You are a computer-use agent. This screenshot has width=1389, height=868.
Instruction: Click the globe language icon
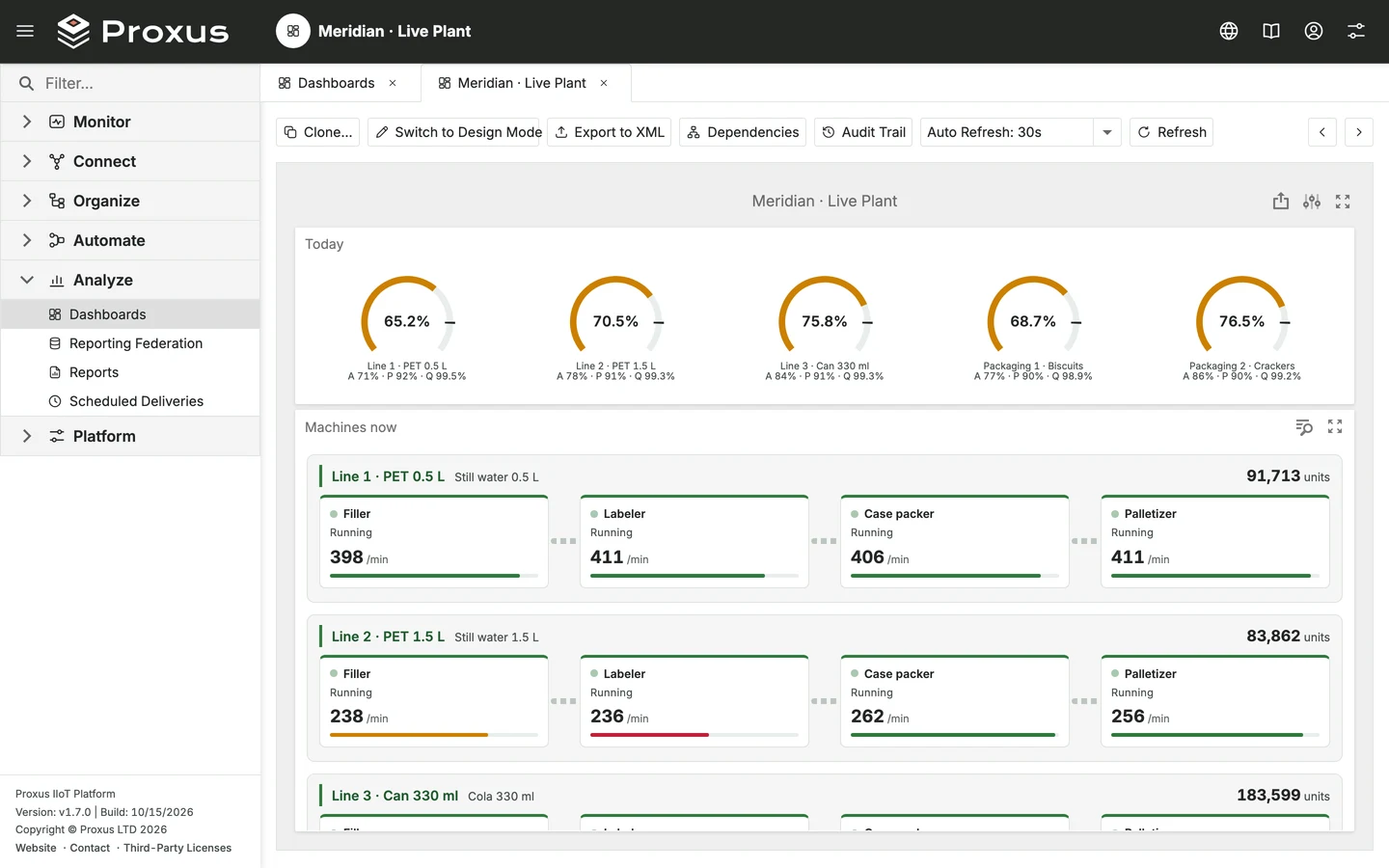pyautogui.click(x=1229, y=31)
